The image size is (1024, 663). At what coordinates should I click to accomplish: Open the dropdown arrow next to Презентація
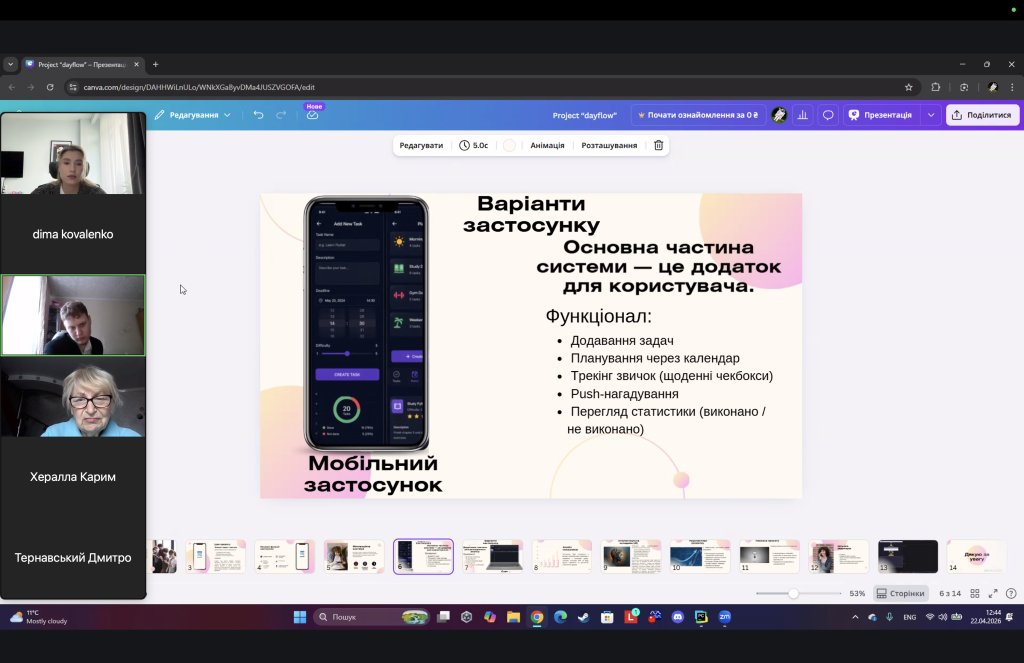click(931, 115)
